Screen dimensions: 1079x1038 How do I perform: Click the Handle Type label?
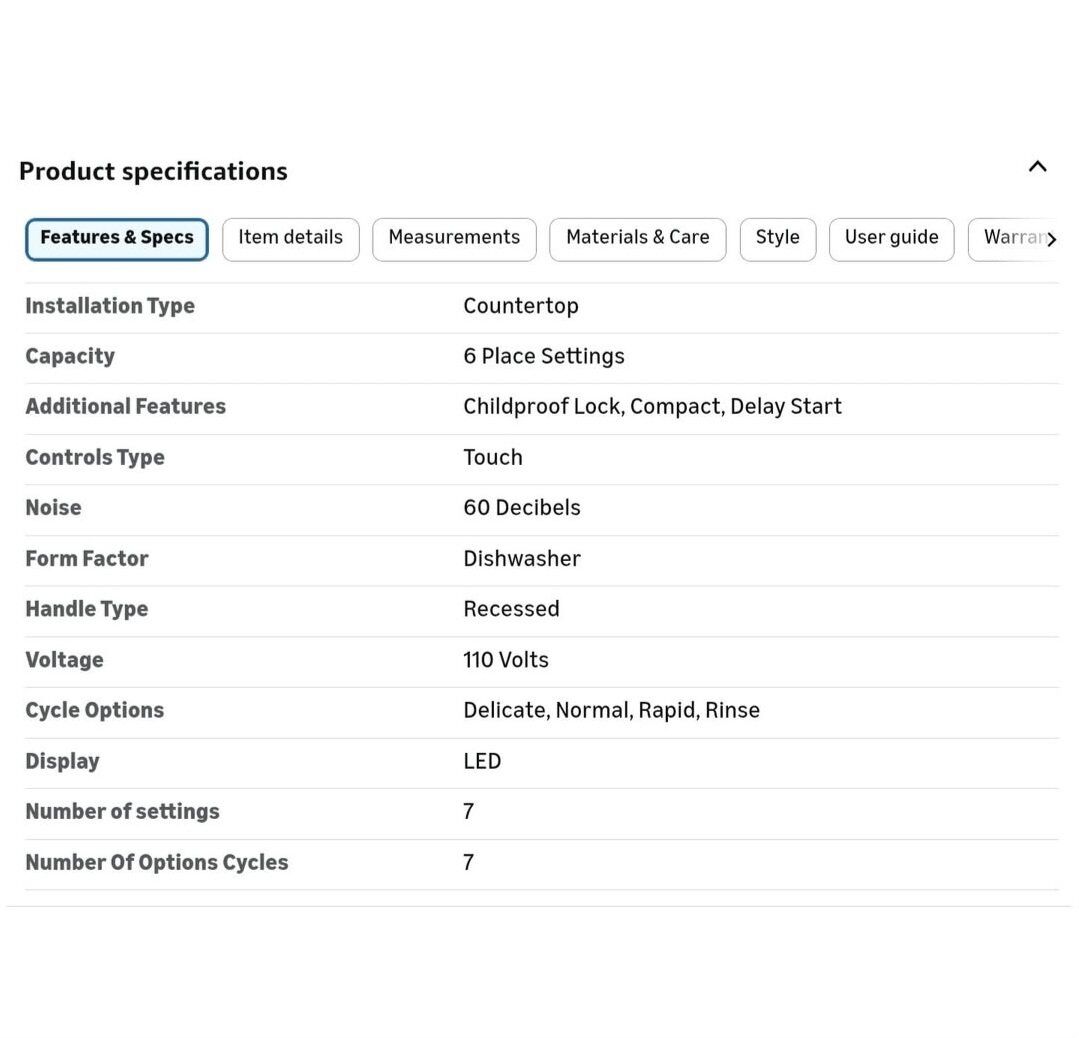[86, 609]
